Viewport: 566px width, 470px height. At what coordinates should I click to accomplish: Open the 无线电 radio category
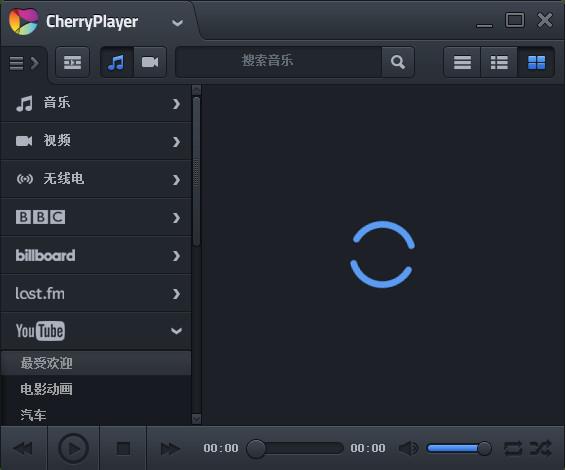(96, 179)
